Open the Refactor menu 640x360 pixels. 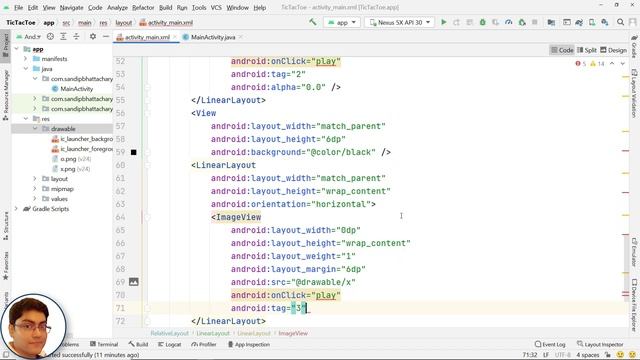[143, 7]
